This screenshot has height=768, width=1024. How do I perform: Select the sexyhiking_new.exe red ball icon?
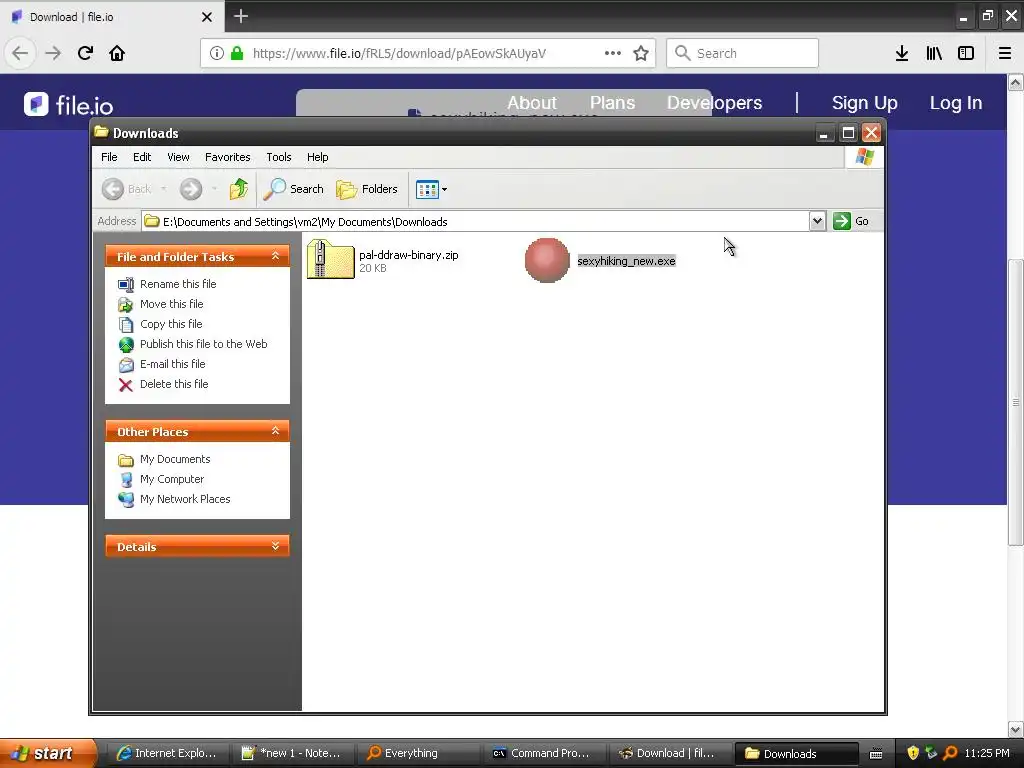547,260
